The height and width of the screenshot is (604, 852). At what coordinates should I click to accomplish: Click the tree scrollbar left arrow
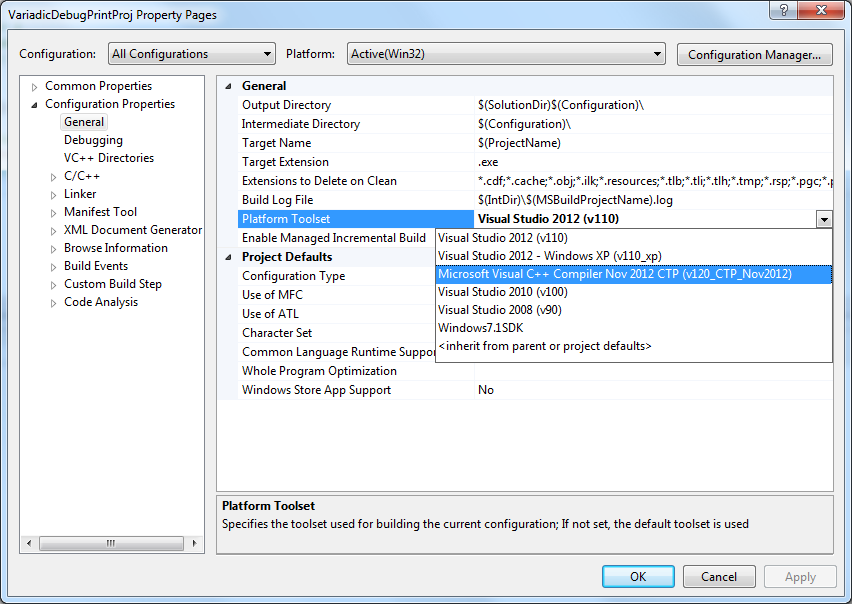[x=29, y=543]
